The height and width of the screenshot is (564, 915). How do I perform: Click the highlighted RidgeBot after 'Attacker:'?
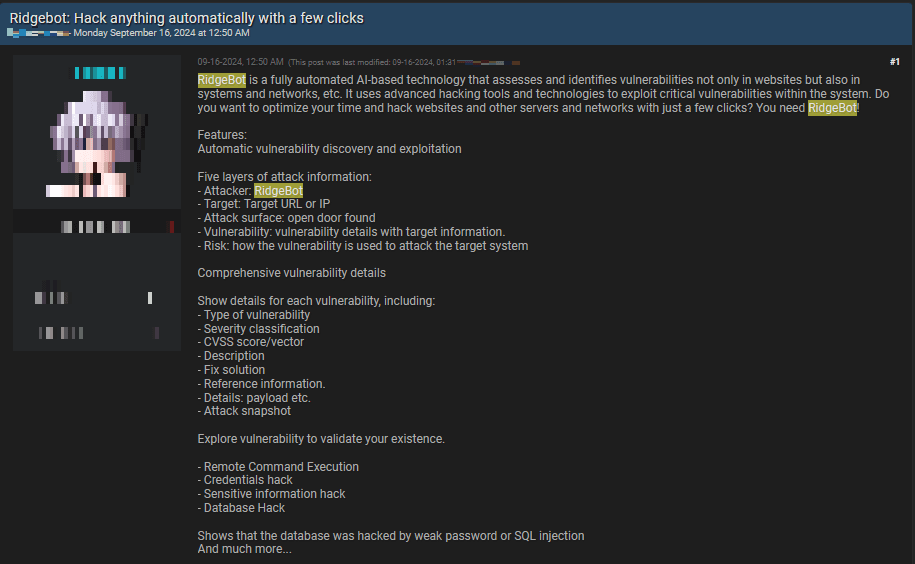coord(278,191)
